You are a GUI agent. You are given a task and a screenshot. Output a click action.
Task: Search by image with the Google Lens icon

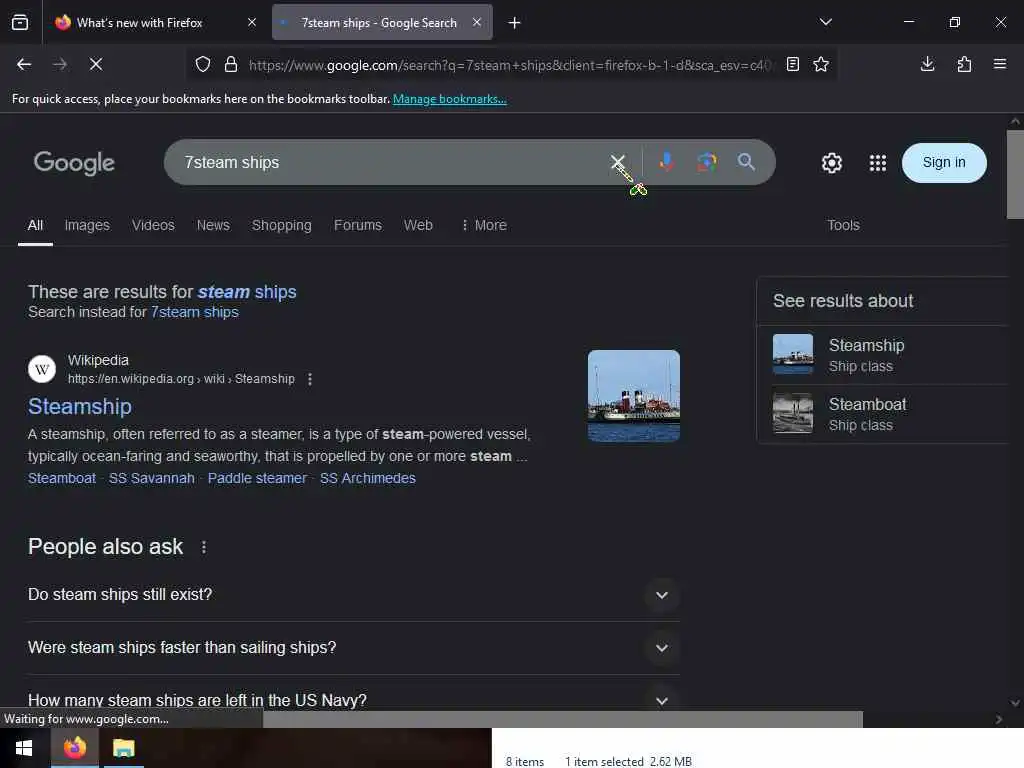pos(707,162)
